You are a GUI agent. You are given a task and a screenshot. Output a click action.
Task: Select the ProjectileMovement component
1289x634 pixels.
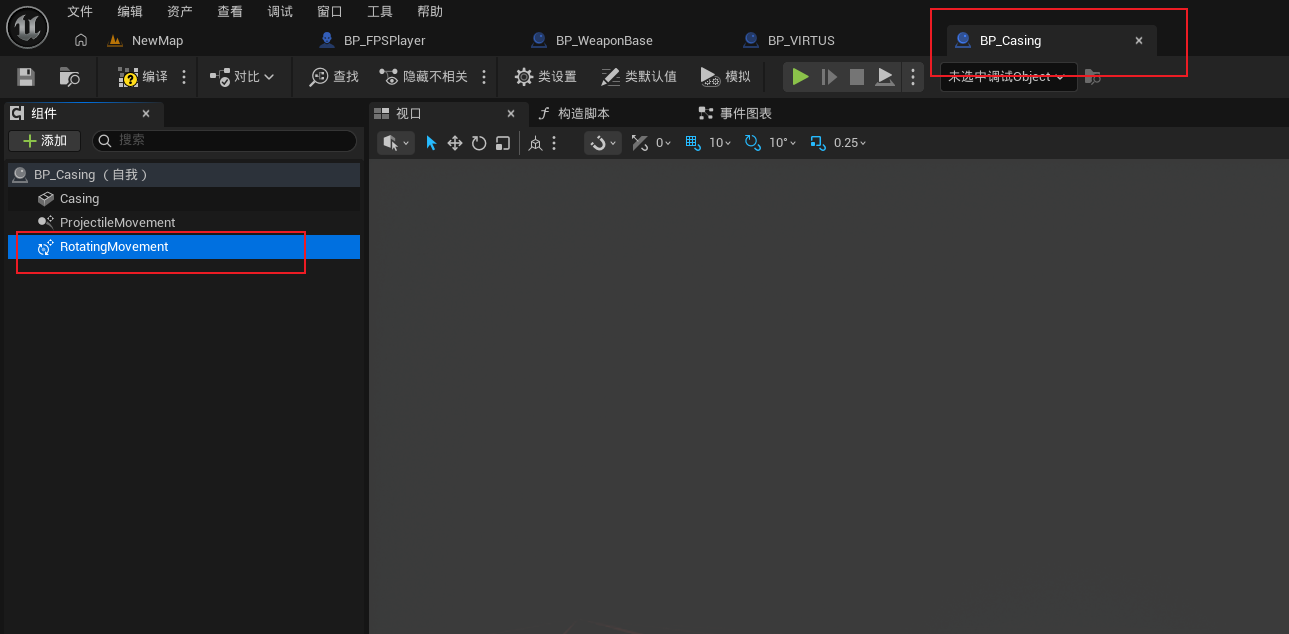point(184,223)
